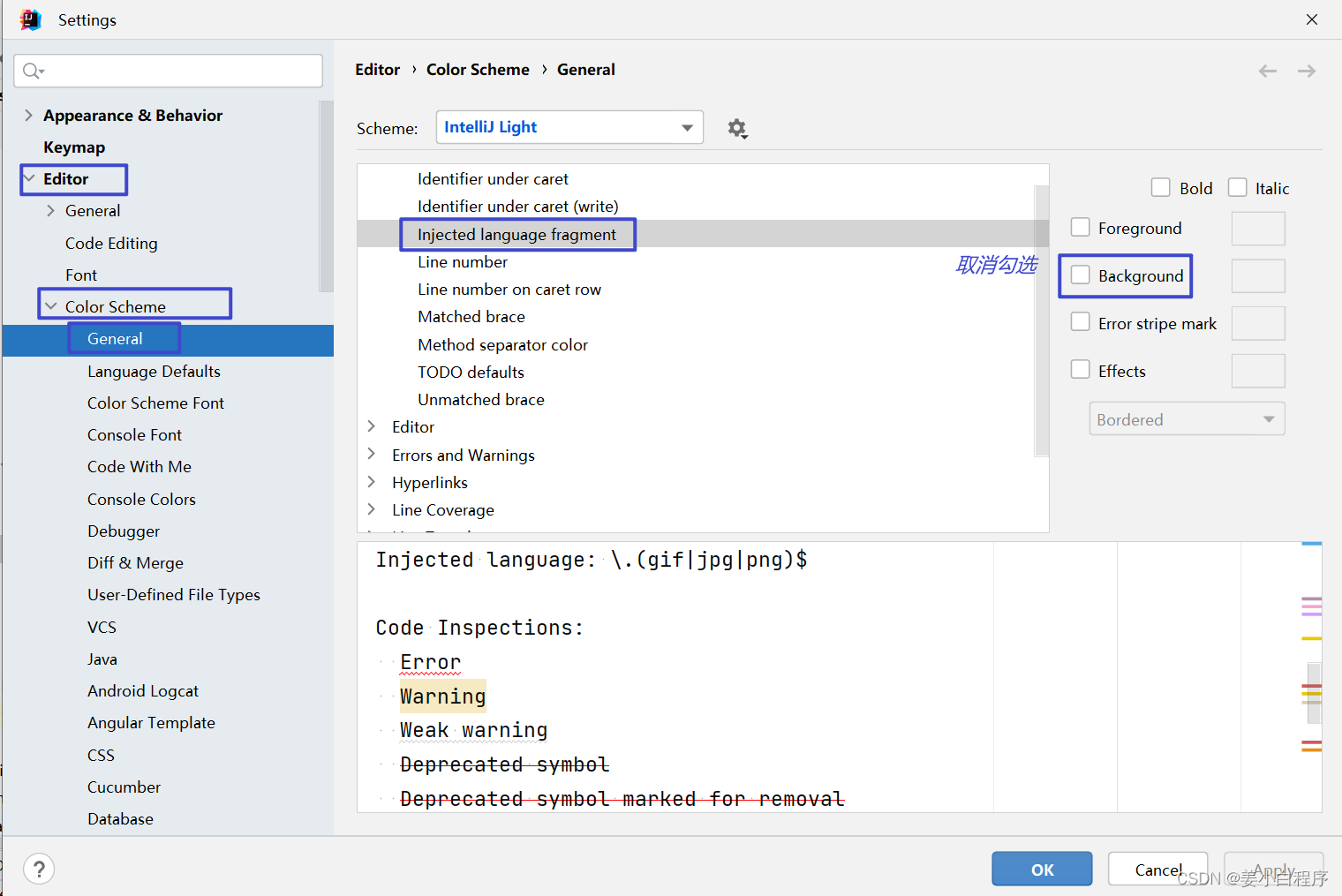Image resolution: width=1342 pixels, height=896 pixels.
Task: Uncheck the Background checkbox
Action: pyautogui.click(x=1081, y=275)
